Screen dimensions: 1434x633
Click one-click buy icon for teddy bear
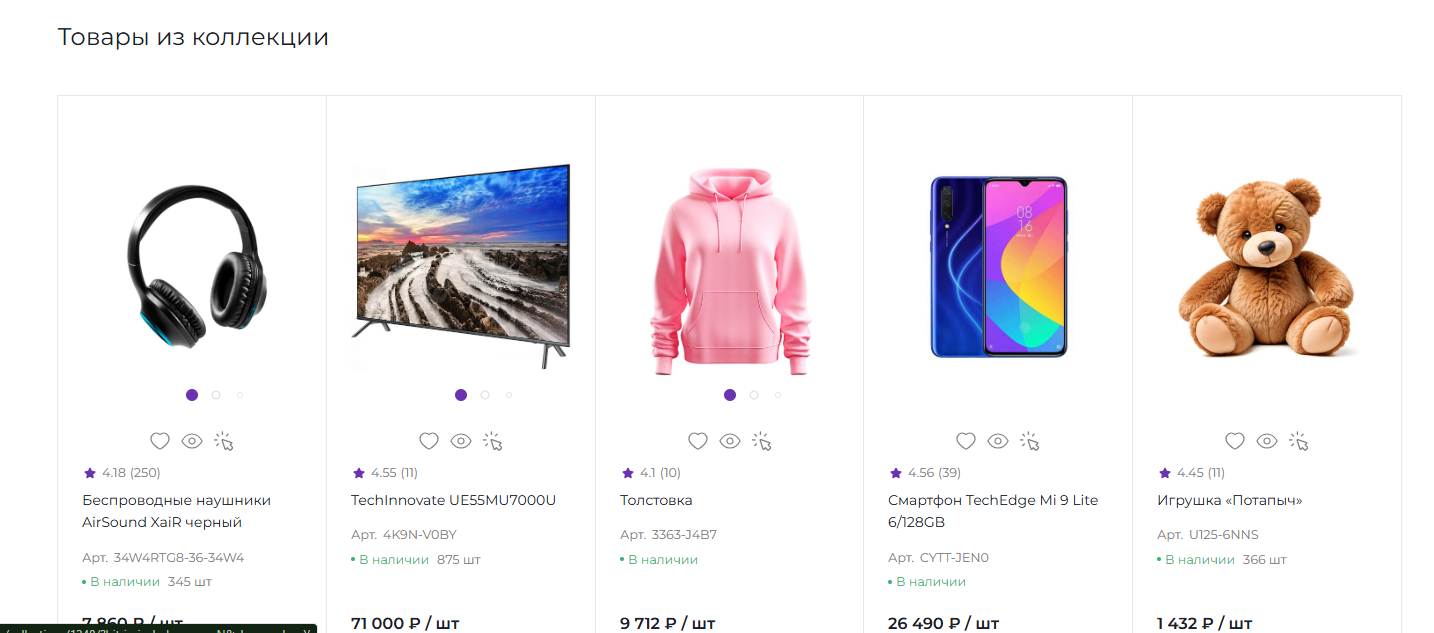tap(1299, 441)
